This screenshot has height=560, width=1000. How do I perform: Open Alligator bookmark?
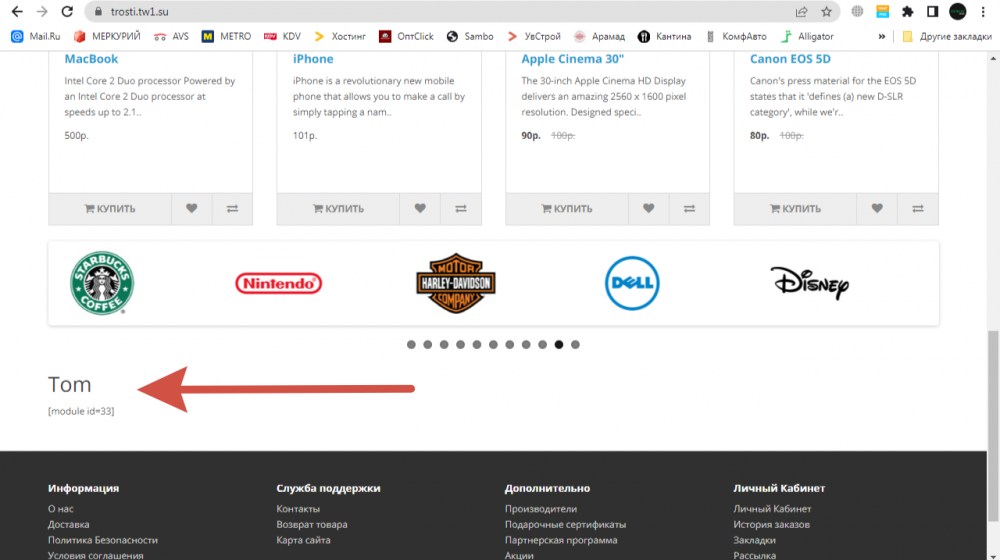click(x=807, y=36)
